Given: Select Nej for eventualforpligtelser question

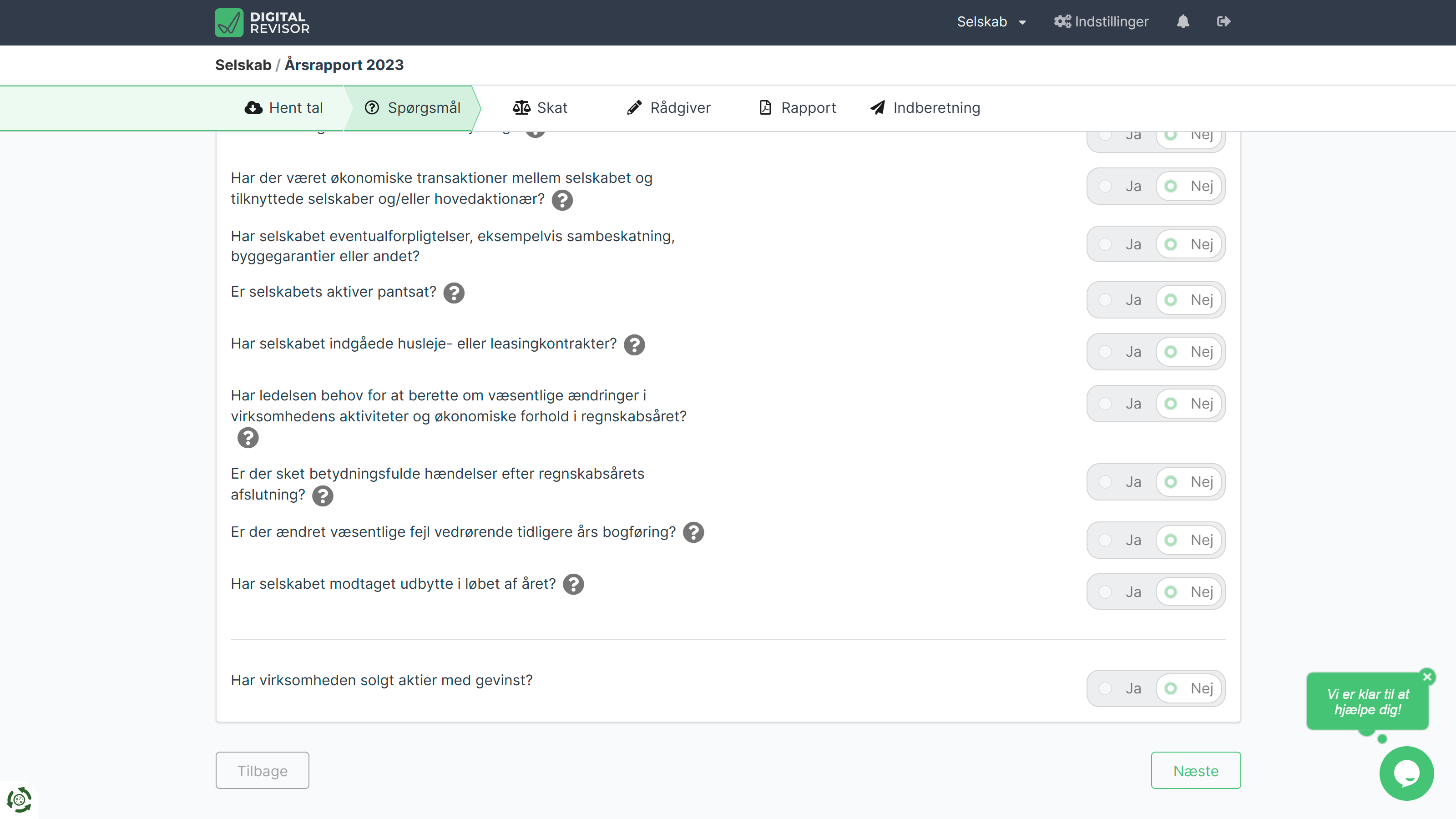Looking at the screenshot, I should click(1189, 244).
